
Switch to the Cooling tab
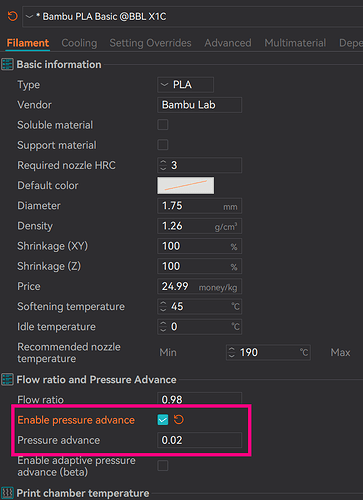[79, 43]
